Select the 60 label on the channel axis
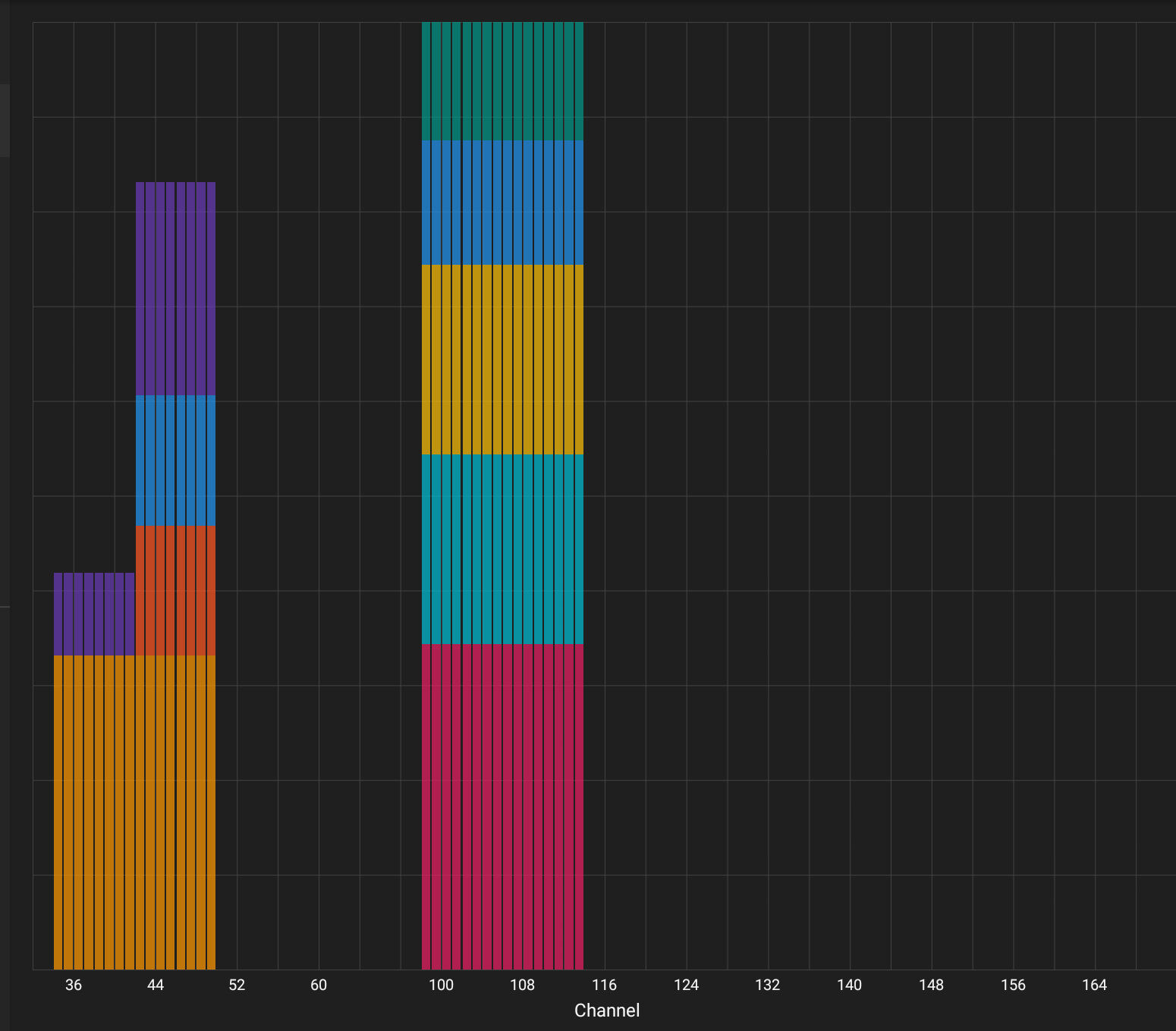This screenshot has height=1031, width=1176. pyautogui.click(x=319, y=985)
